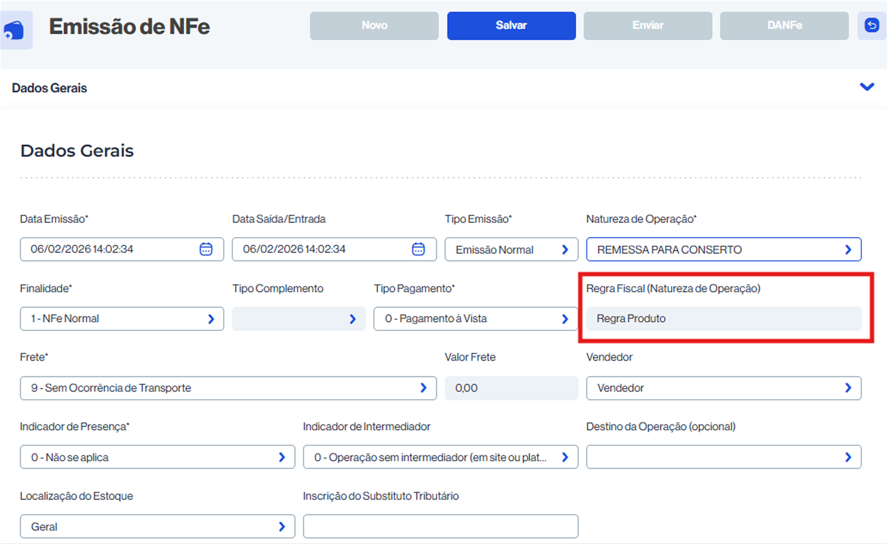Expand the Indicador de Intermediador dropdown
Viewport: 887px width, 544px height.
pyautogui.click(x=564, y=457)
